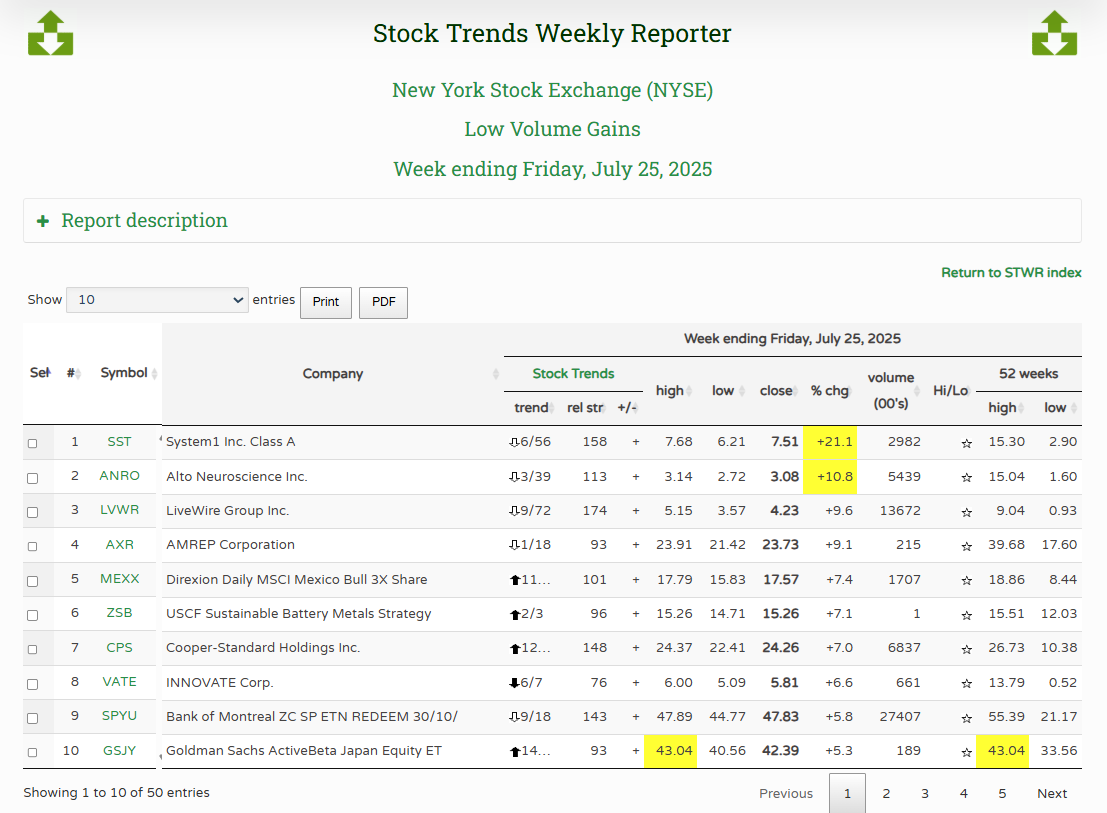
Task: Open the Show entries dropdown
Action: [157, 300]
